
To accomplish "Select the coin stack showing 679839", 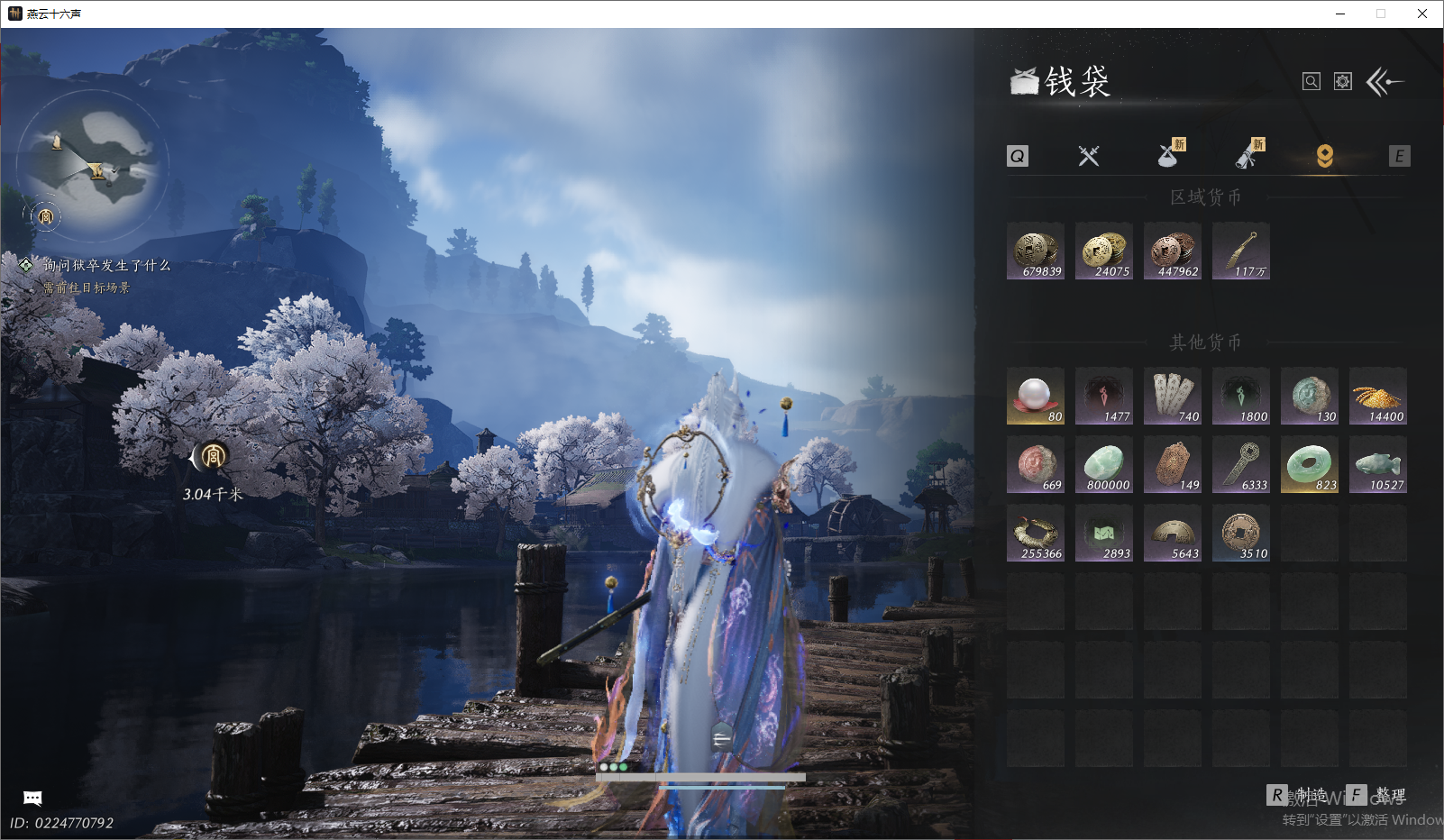I will 1036,251.
